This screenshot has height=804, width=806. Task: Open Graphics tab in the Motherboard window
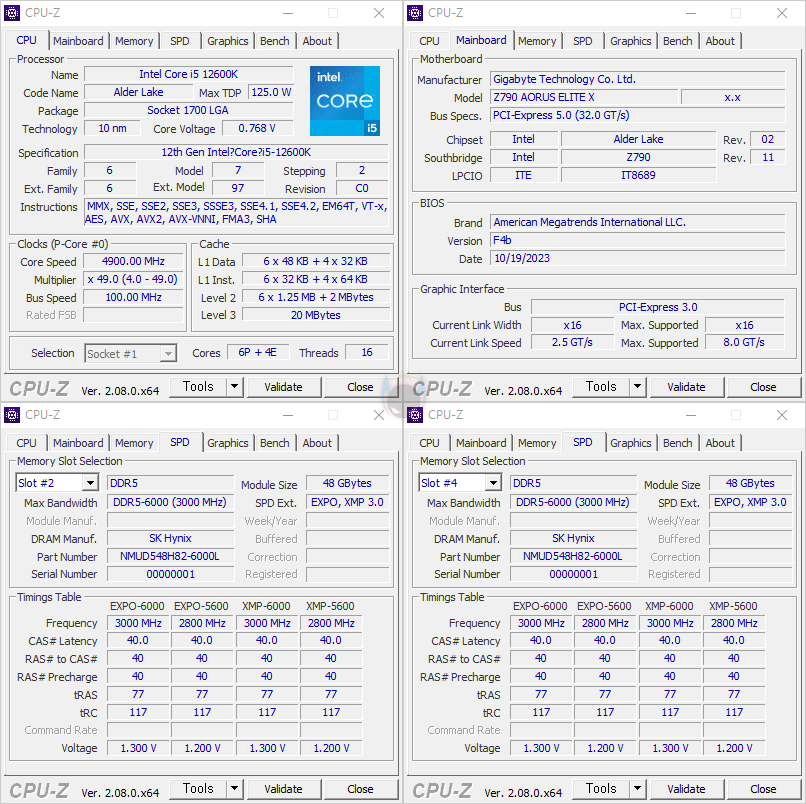(631, 41)
